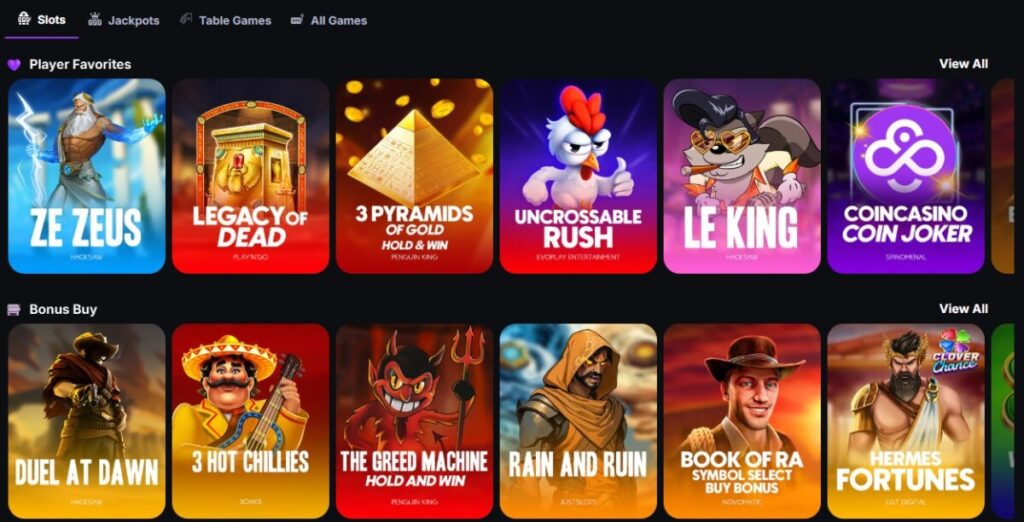The image size is (1024, 522).
Task: Click the Table Games tab icon
Action: click(185, 20)
